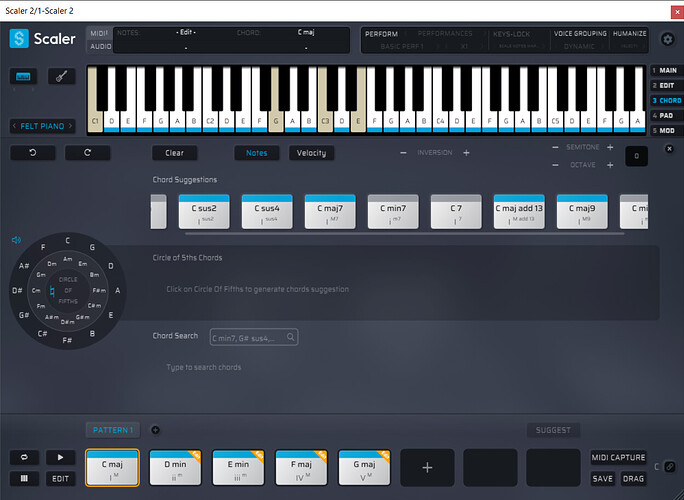The height and width of the screenshot is (500, 684).
Task: Click Am on the circle of fifths
Action: (68, 259)
